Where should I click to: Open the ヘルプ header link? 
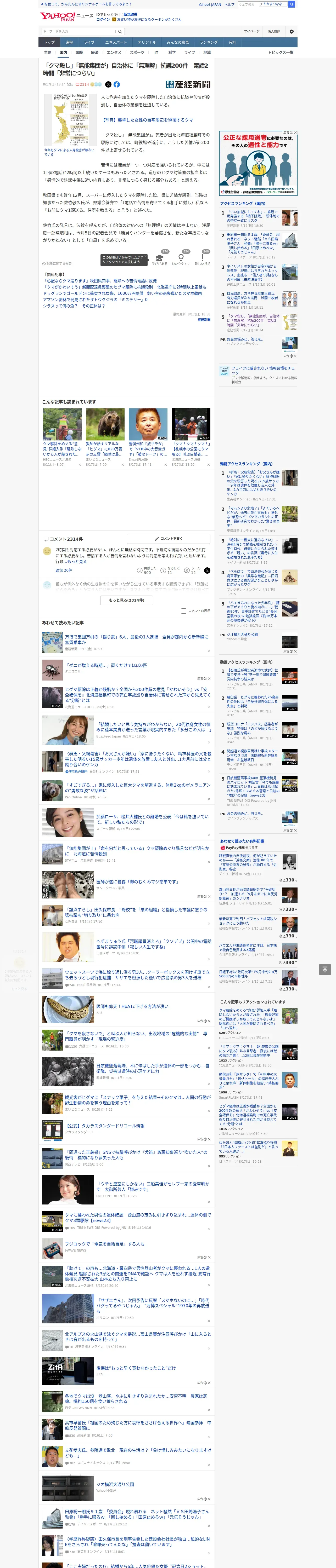229,4
